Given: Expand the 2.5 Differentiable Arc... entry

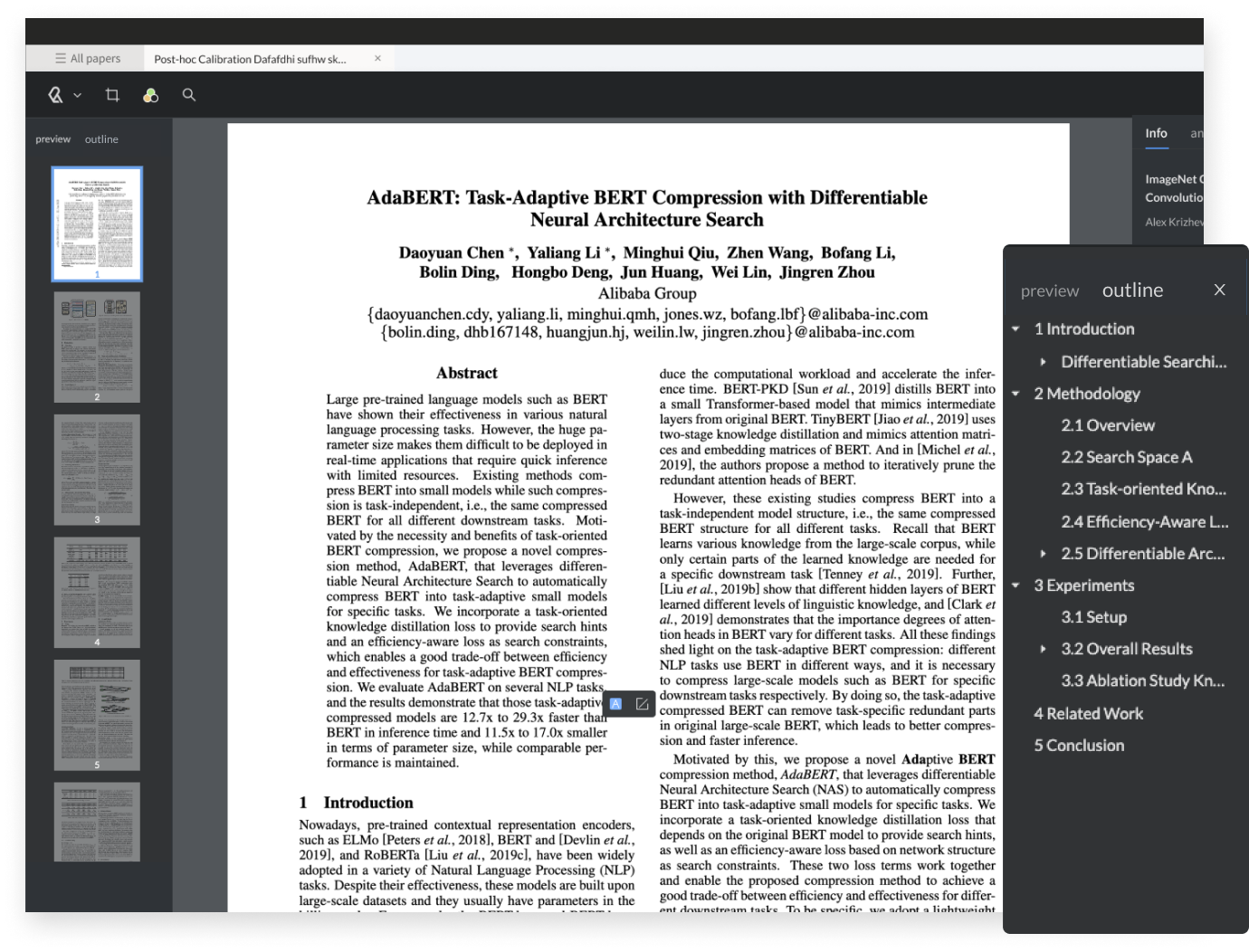Looking at the screenshot, I should (x=1043, y=554).
